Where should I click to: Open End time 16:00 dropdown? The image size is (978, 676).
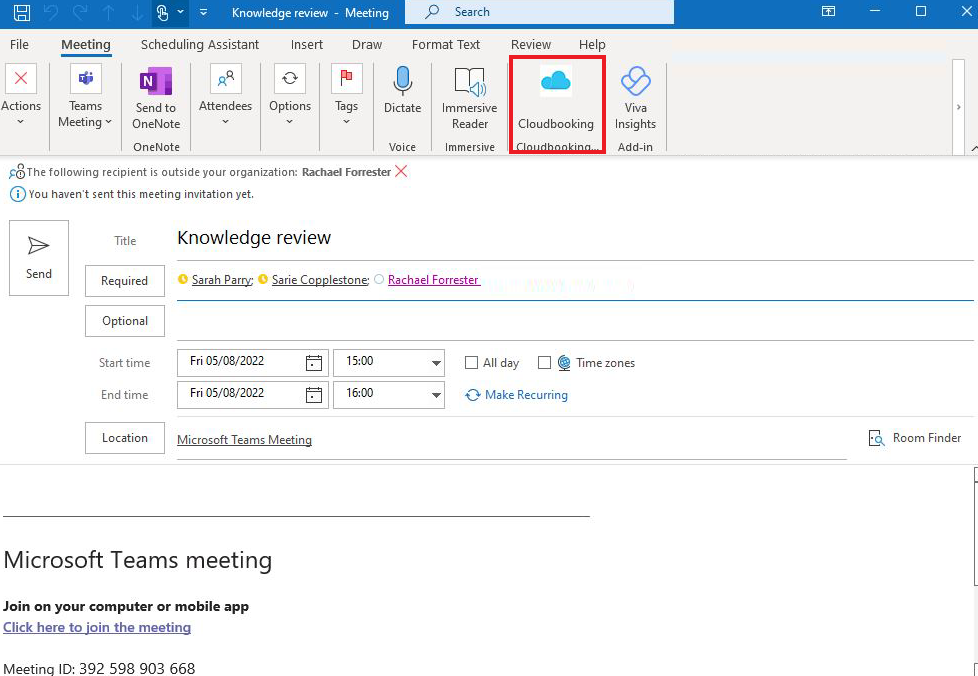tap(436, 395)
